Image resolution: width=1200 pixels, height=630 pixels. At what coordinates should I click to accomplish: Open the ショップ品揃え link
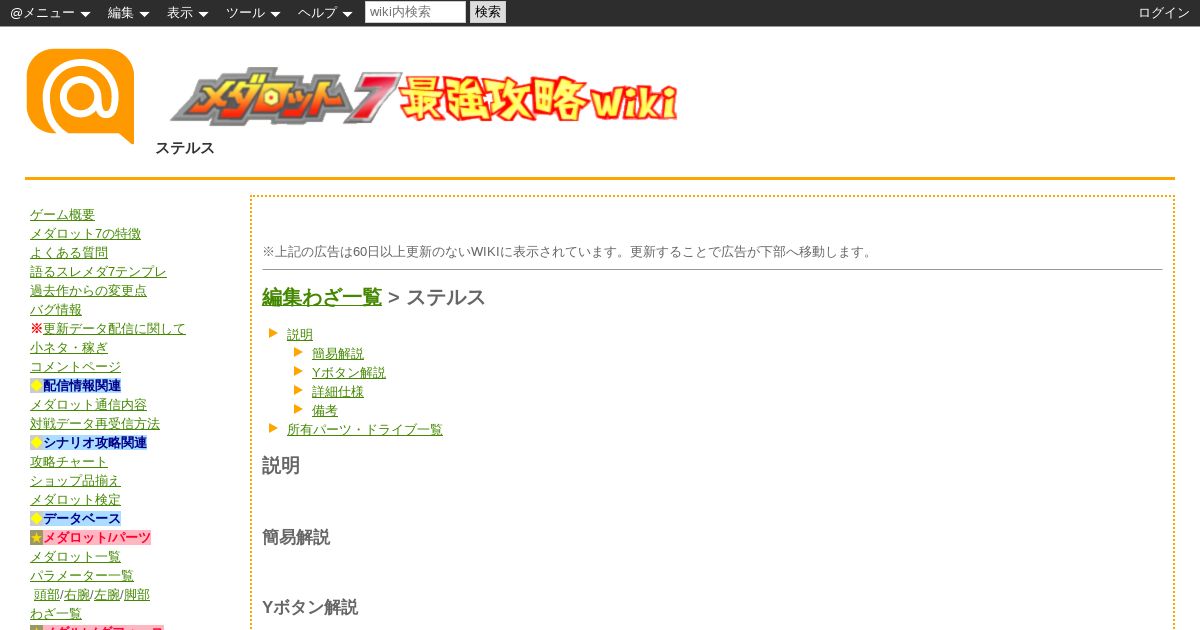click(75, 481)
